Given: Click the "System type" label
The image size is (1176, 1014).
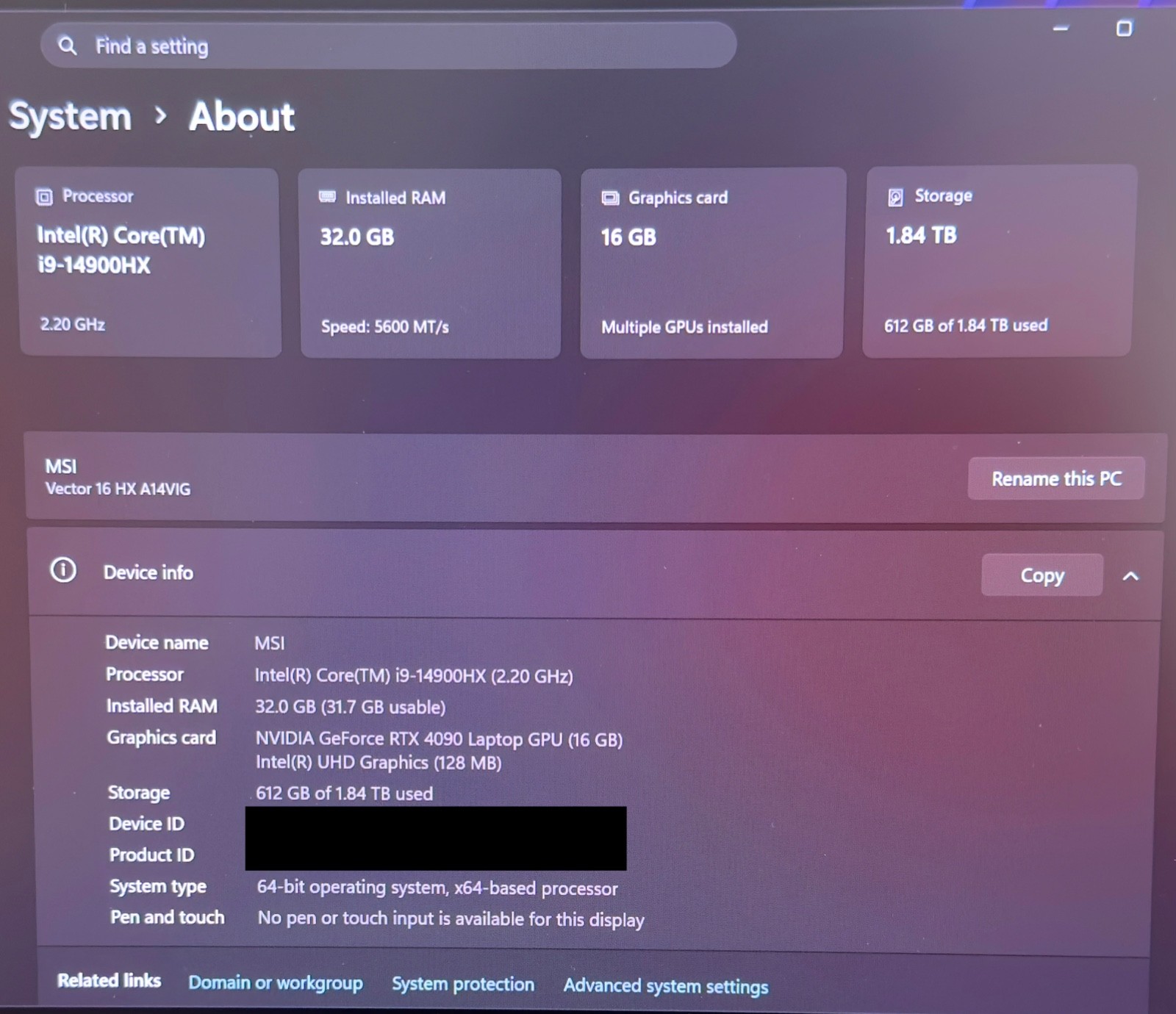Looking at the screenshot, I should pos(158,886).
